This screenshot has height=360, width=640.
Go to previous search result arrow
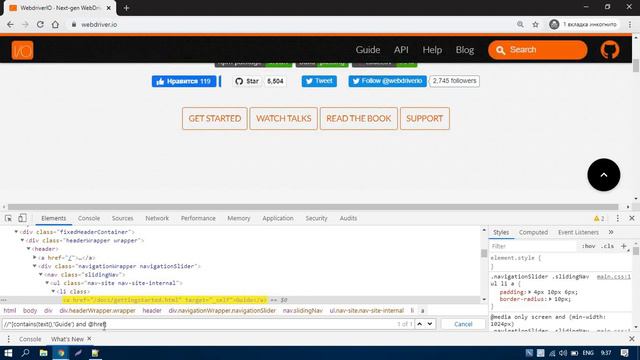(x=420, y=324)
